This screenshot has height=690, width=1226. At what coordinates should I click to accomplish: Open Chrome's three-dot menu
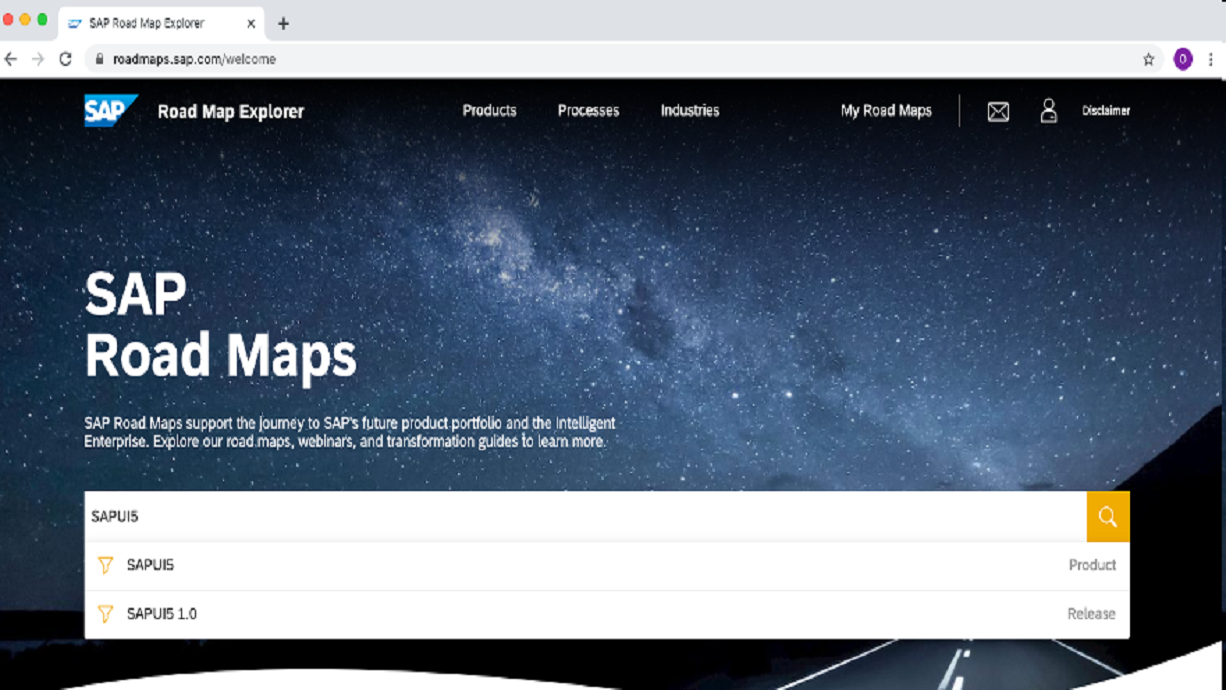(1211, 59)
